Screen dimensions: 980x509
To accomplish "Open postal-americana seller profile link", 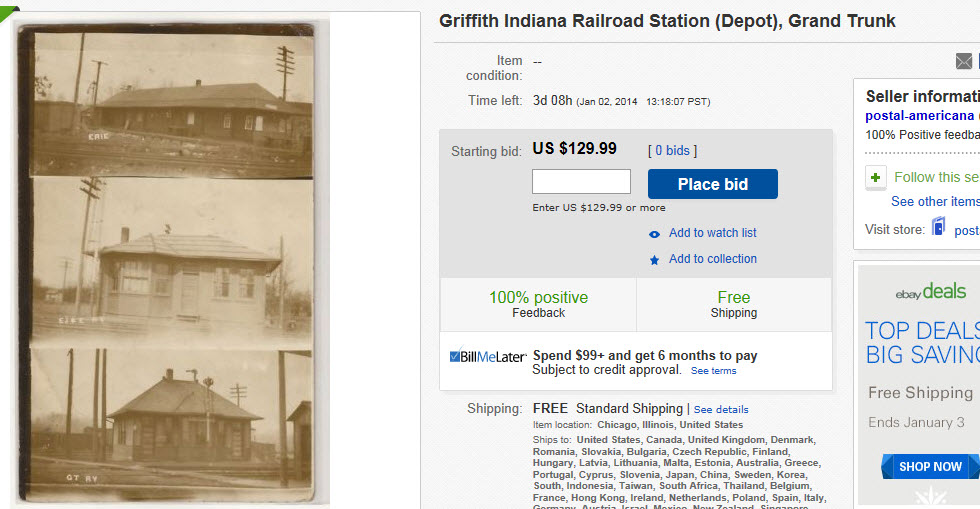I will (x=921, y=116).
